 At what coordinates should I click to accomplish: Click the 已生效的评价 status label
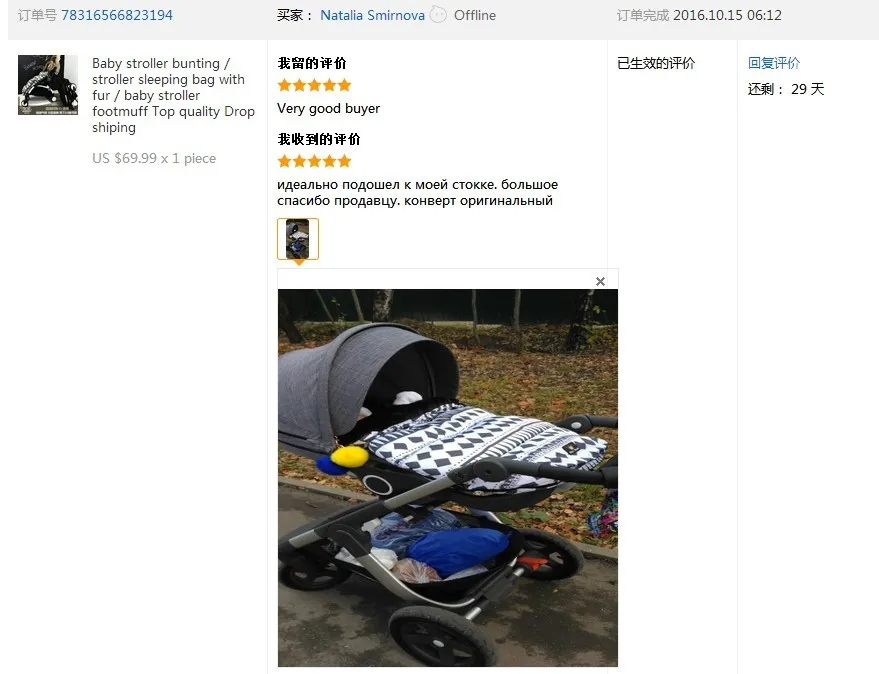(x=656, y=63)
